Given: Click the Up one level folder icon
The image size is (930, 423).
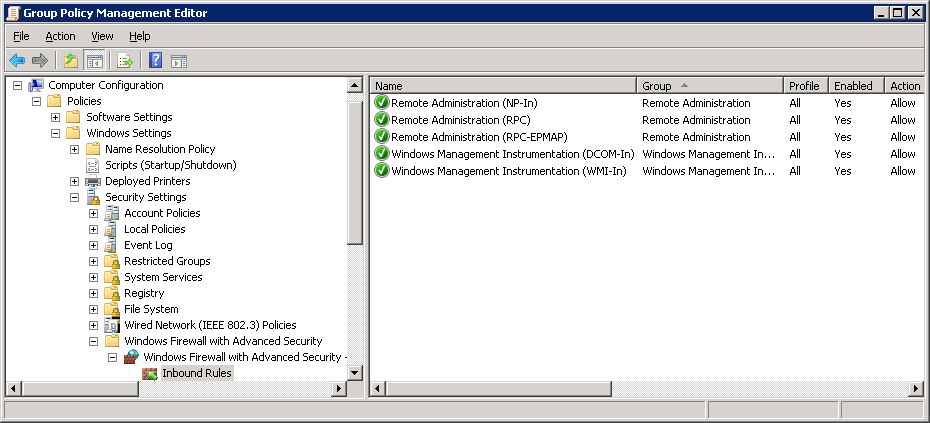Looking at the screenshot, I should pos(71,61).
